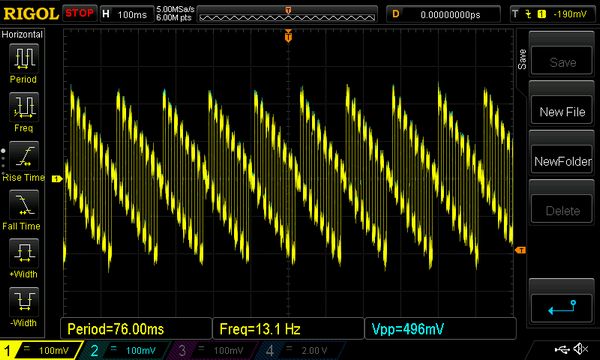The width and height of the screenshot is (600, 360).
Task: Click the H 100ms timebase readout
Action: coord(126,14)
